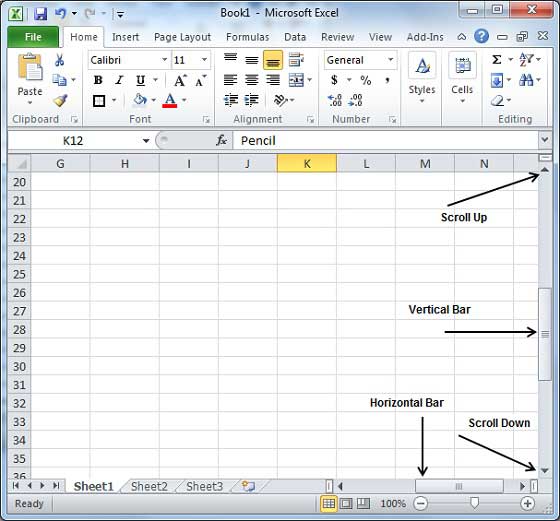
Task: Open the Styles dropdown
Action: (x=422, y=78)
